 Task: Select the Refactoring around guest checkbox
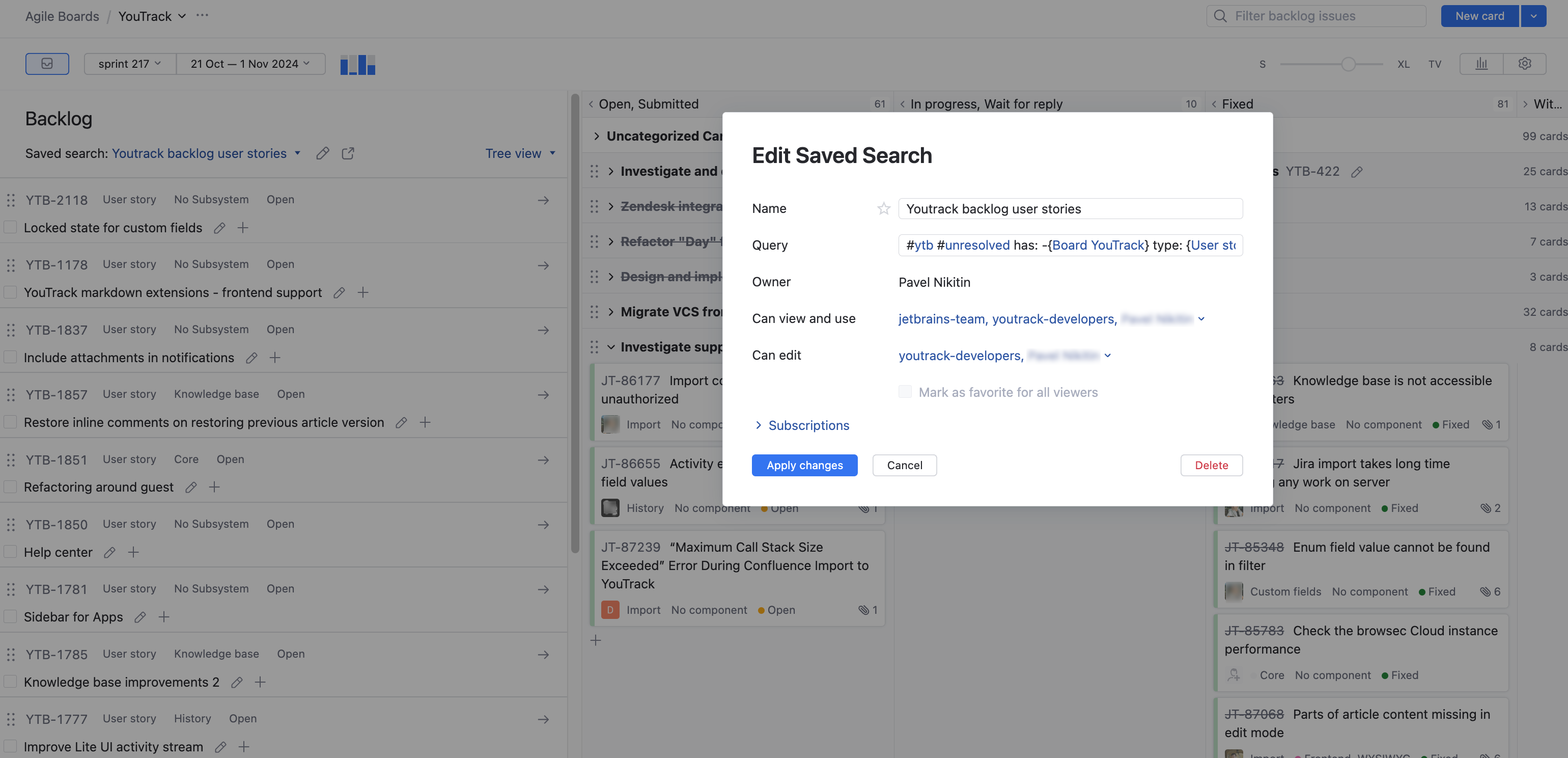coord(10,487)
